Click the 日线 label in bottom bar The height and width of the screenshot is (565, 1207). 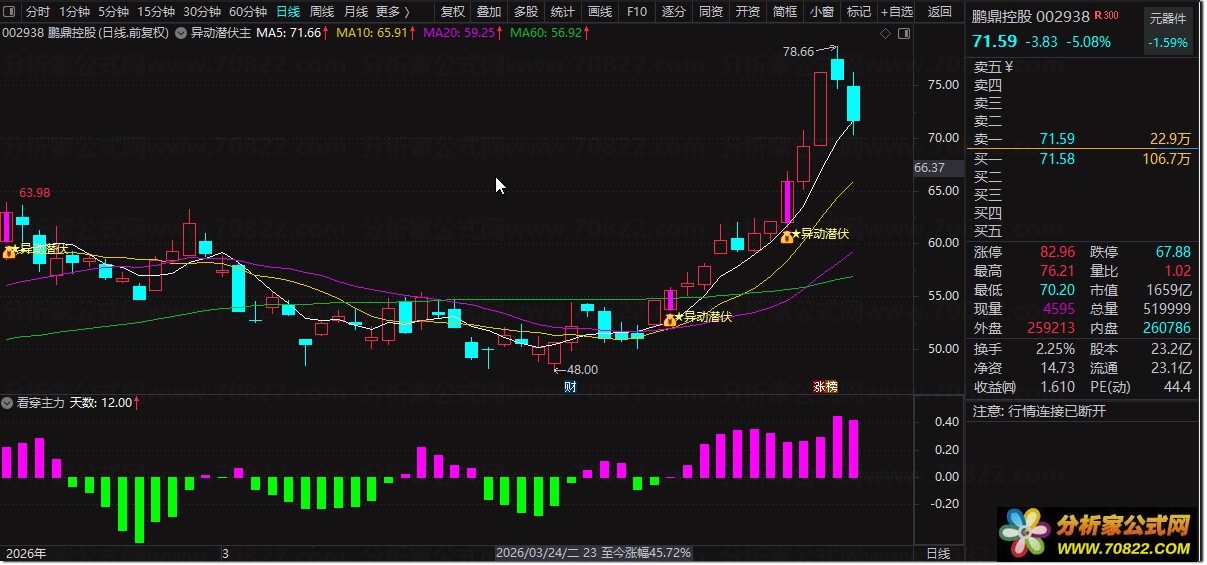click(x=938, y=553)
